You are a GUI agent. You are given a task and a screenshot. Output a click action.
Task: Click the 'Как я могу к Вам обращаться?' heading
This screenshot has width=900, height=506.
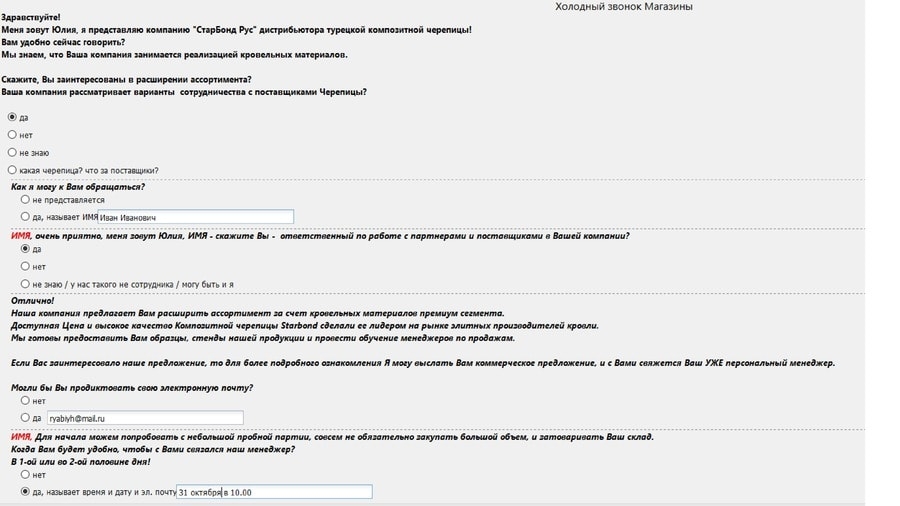pyautogui.click(x=77, y=187)
